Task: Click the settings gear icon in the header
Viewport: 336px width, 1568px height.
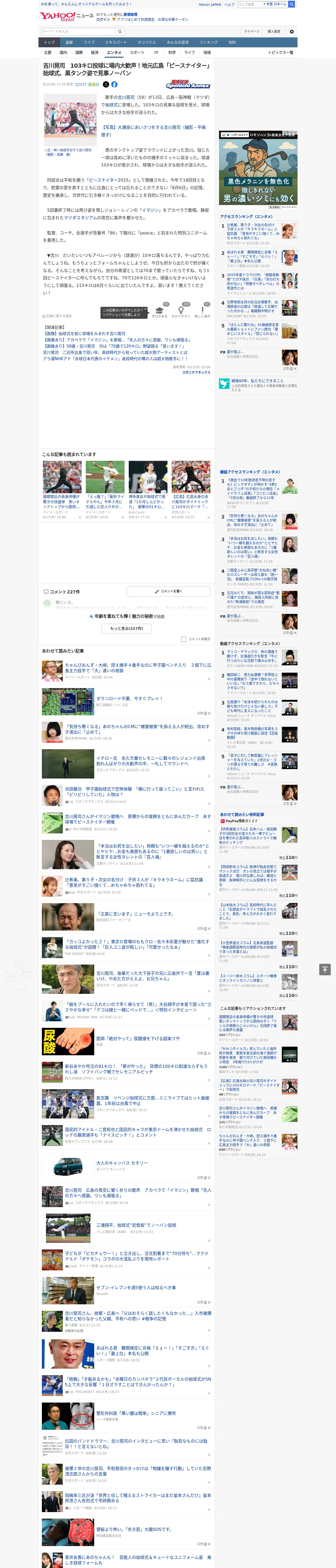Action: pos(292,31)
